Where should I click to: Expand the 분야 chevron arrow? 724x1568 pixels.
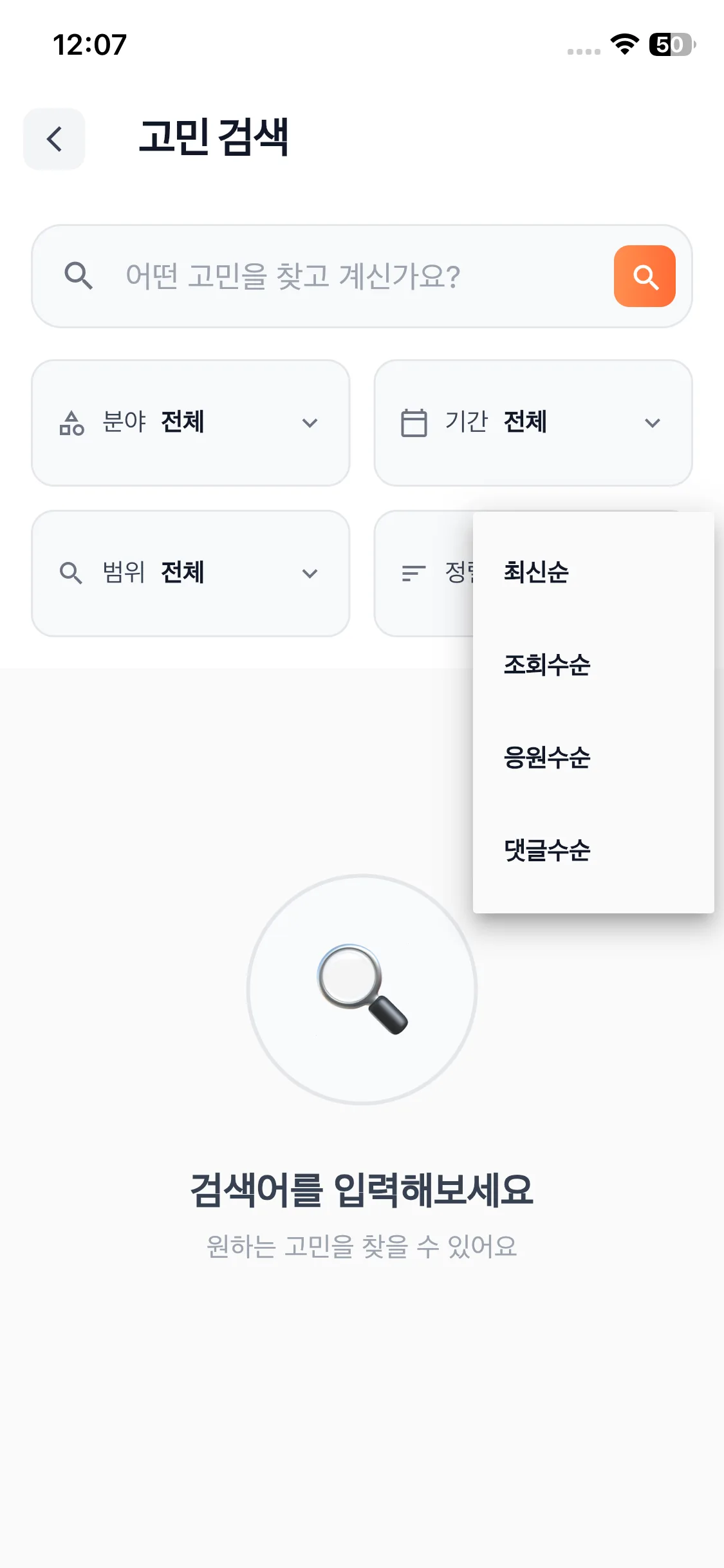pyautogui.click(x=310, y=423)
